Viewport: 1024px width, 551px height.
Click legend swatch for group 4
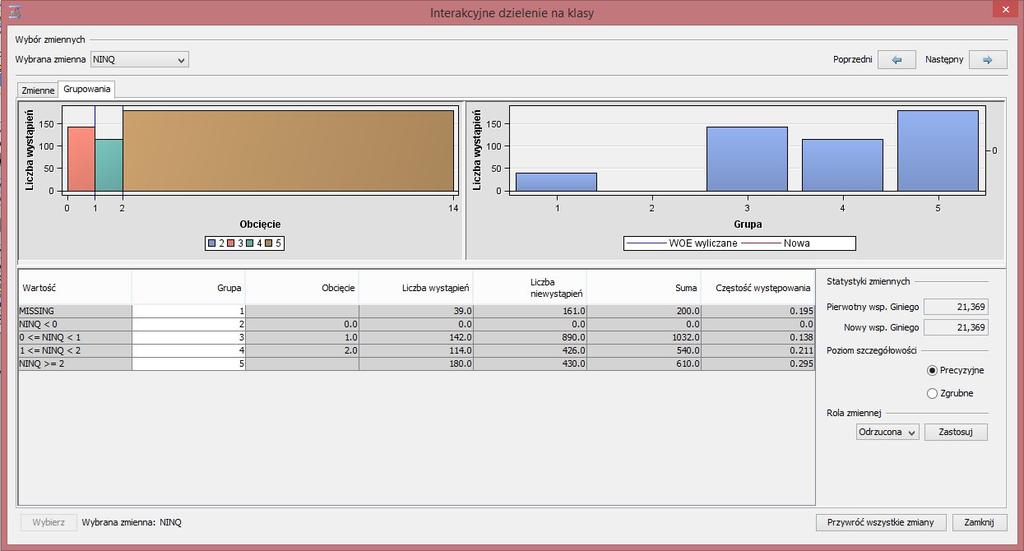click(249, 244)
